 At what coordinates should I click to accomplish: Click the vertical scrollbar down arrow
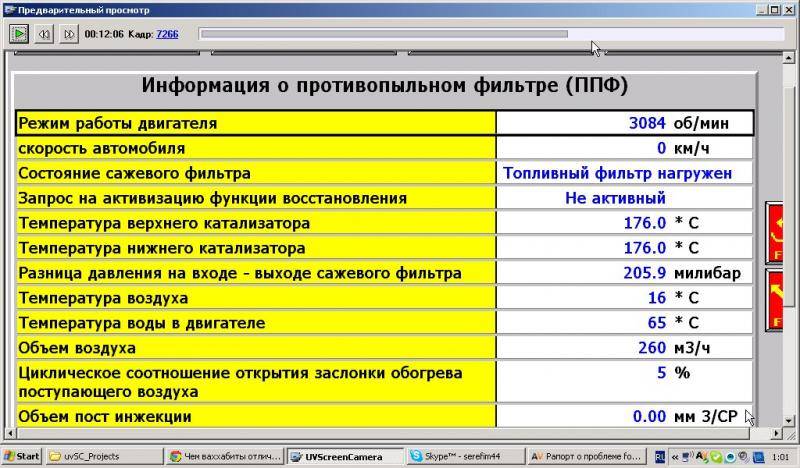point(789,421)
